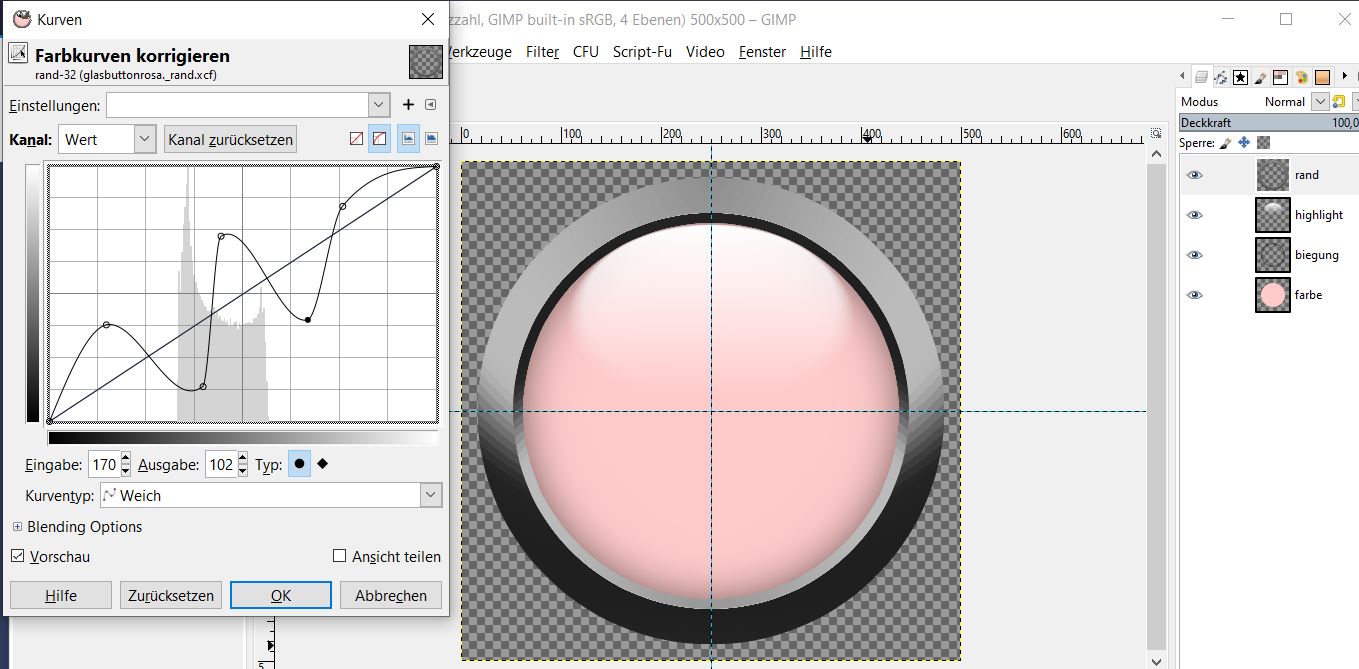The image size is (1359, 669).
Task: Open the Script-Fu menu
Action: (642, 52)
